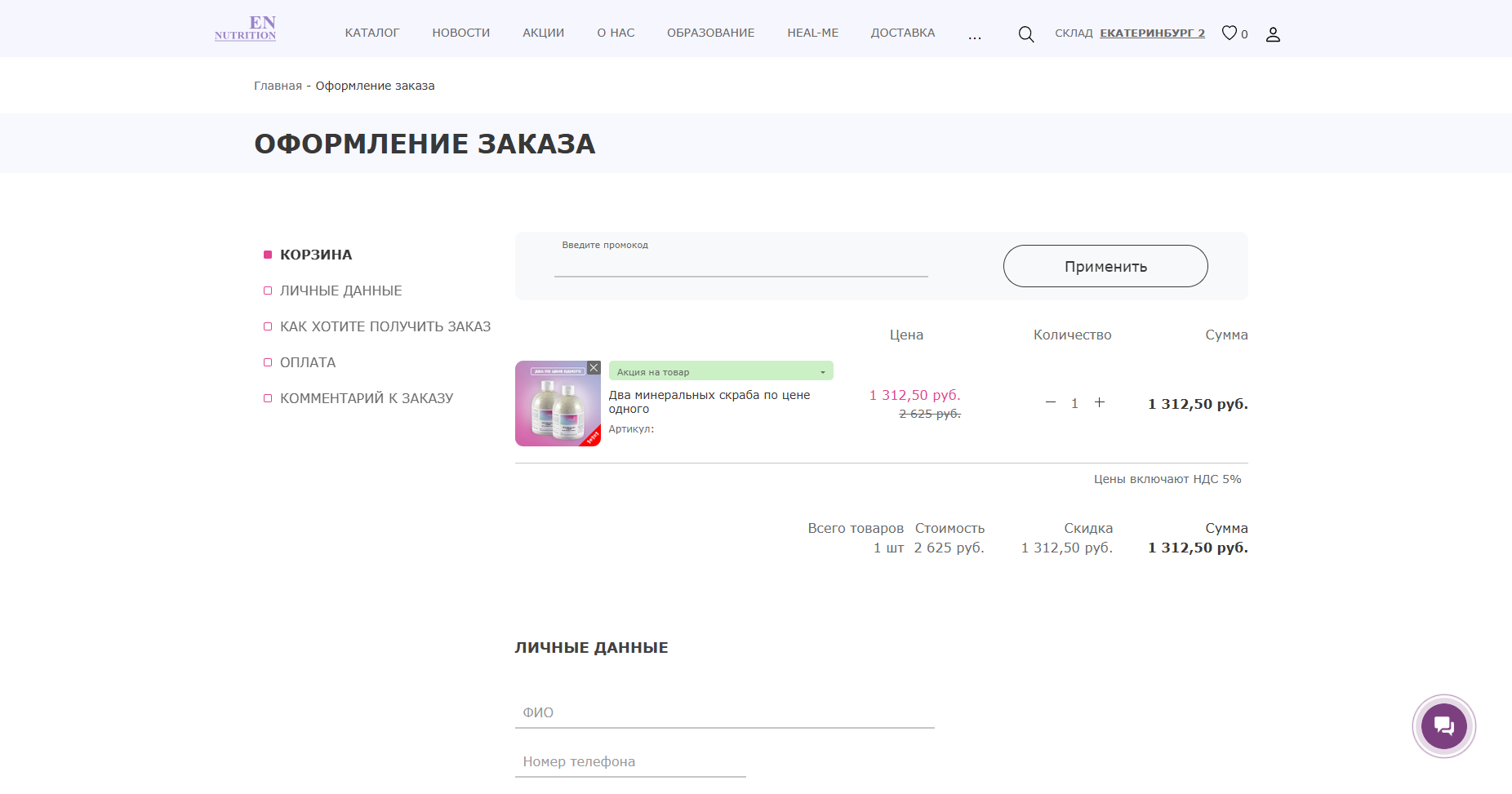Remove the scrub product with the X icon

(x=593, y=367)
